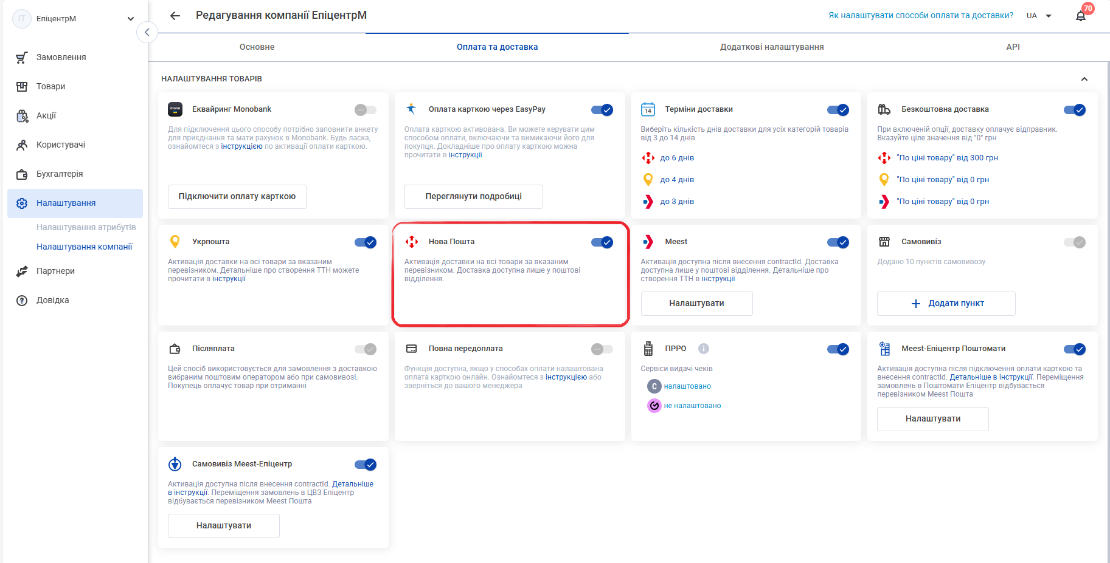This screenshot has width=1110, height=563.
Task: Toggle the Повна передоплата switch
Action: tap(602, 349)
